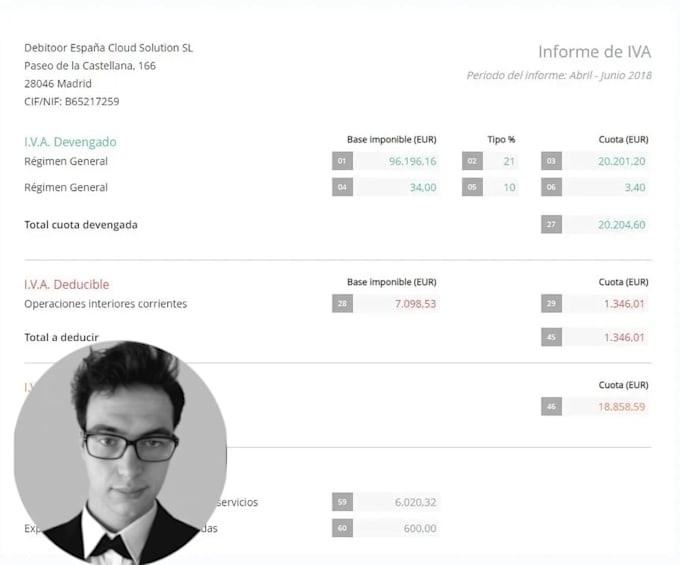Click the report period Abril - Junio 2018
The height and width of the screenshot is (565, 680).
559,75
